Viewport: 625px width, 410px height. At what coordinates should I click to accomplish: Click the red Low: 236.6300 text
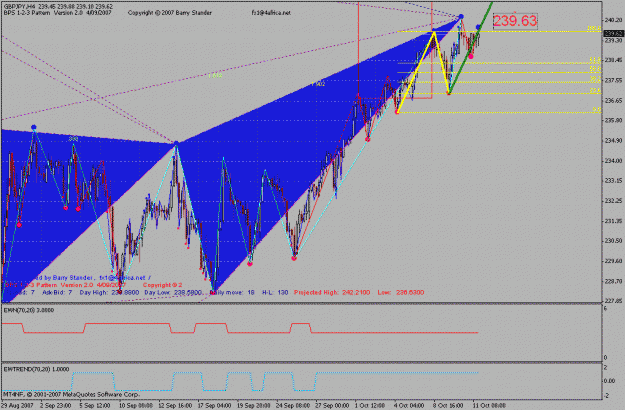(x=401, y=292)
